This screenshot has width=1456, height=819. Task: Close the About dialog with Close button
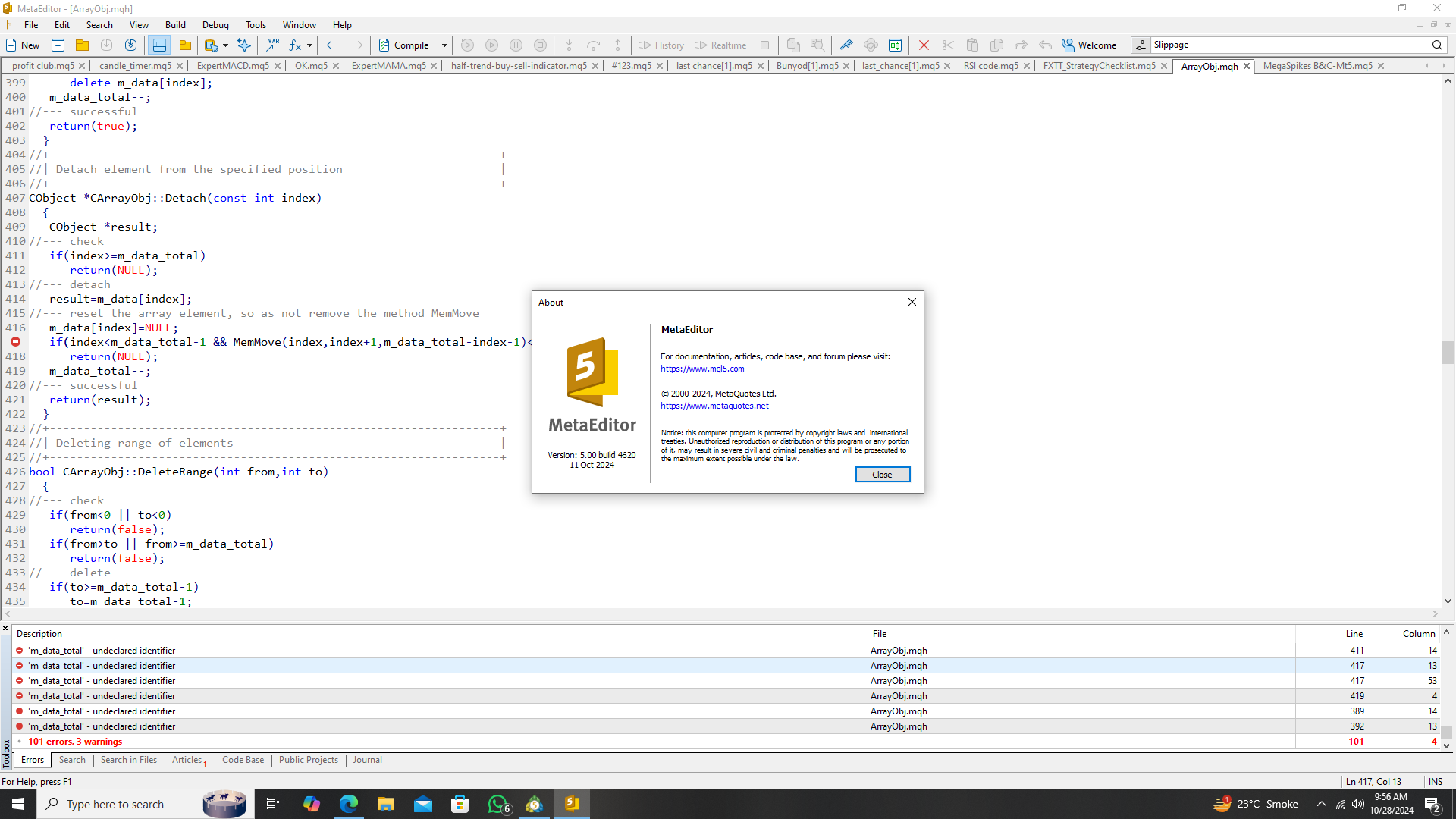click(882, 475)
